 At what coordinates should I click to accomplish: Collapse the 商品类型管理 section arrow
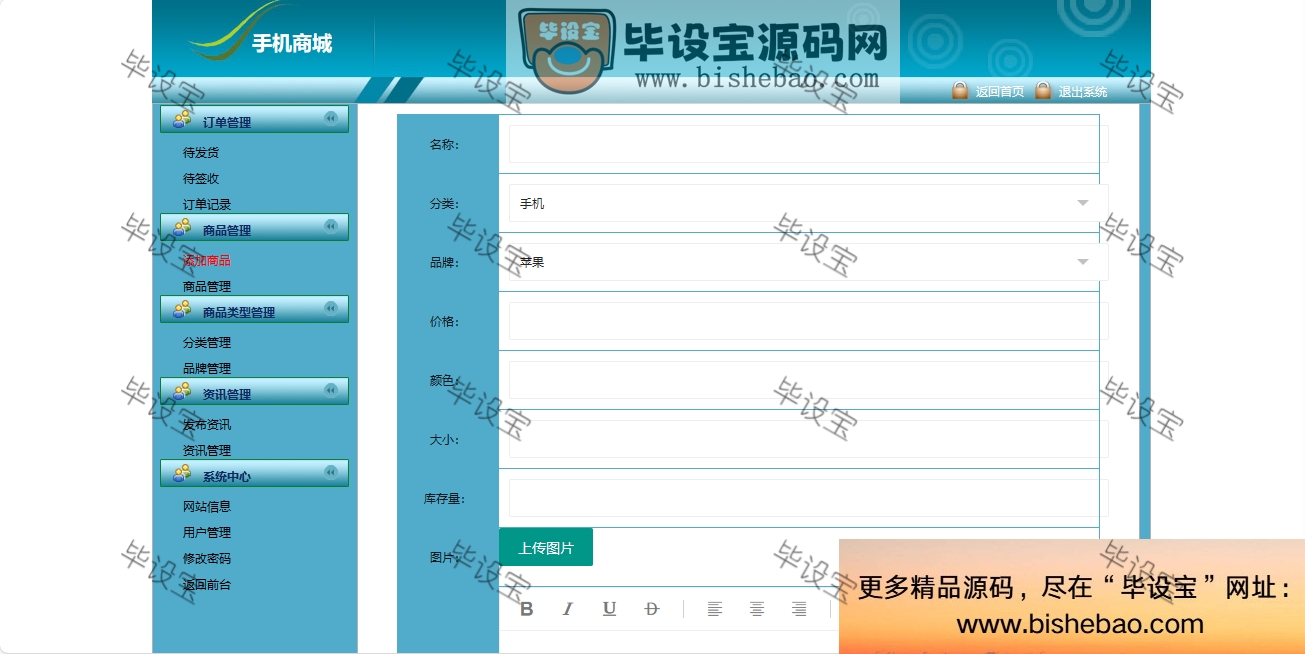(331, 308)
